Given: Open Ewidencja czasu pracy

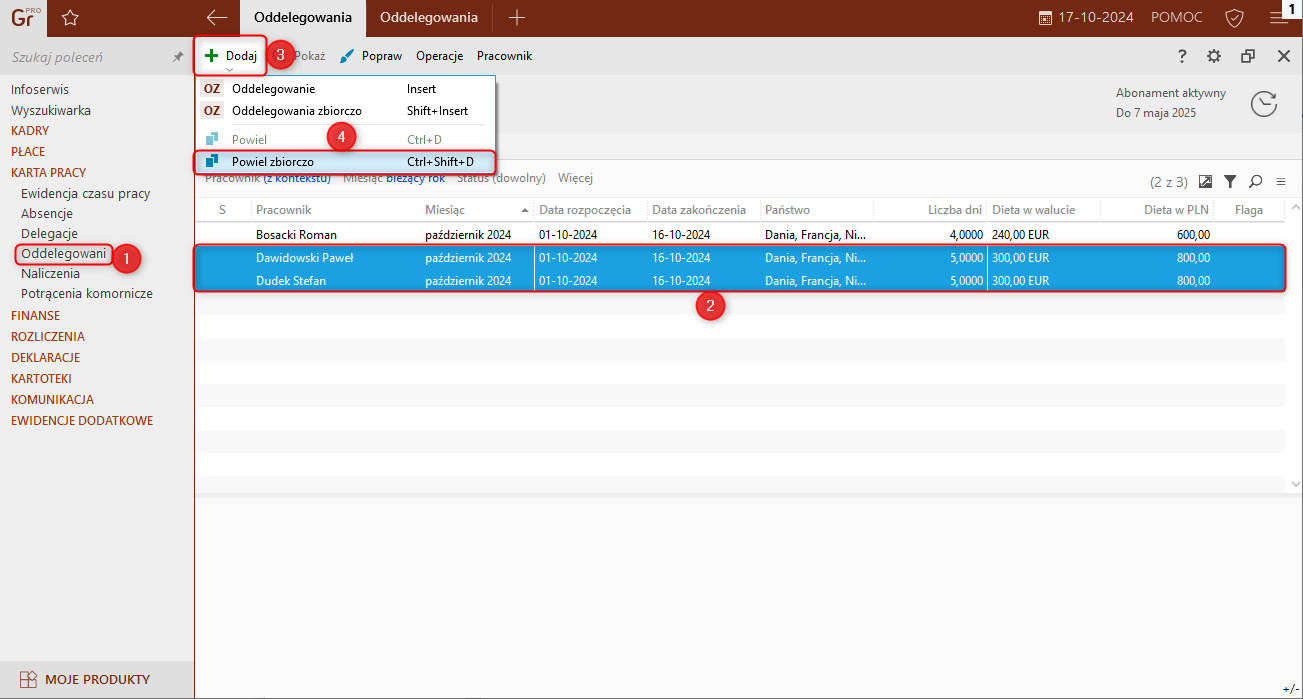Looking at the screenshot, I should coord(86,194).
